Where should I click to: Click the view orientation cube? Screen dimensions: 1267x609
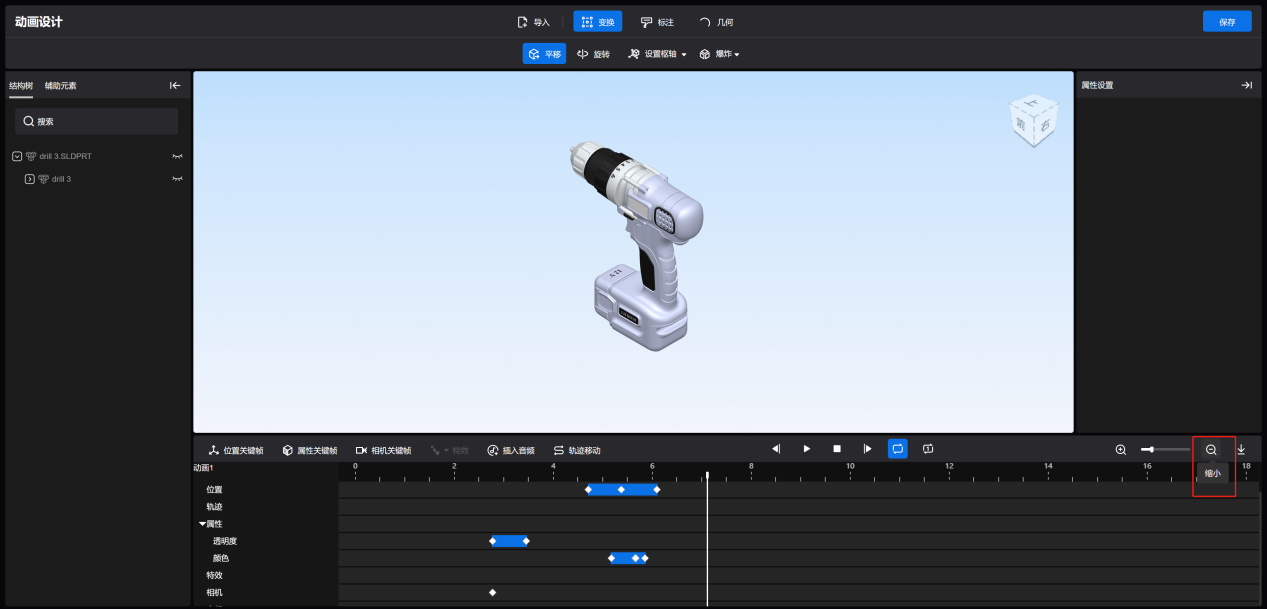click(x=1033, y=121)
